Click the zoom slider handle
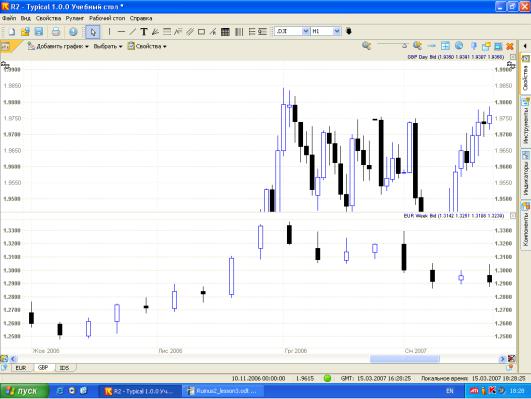This screenshot has width=531, height=399. click(x=404, y=45)
